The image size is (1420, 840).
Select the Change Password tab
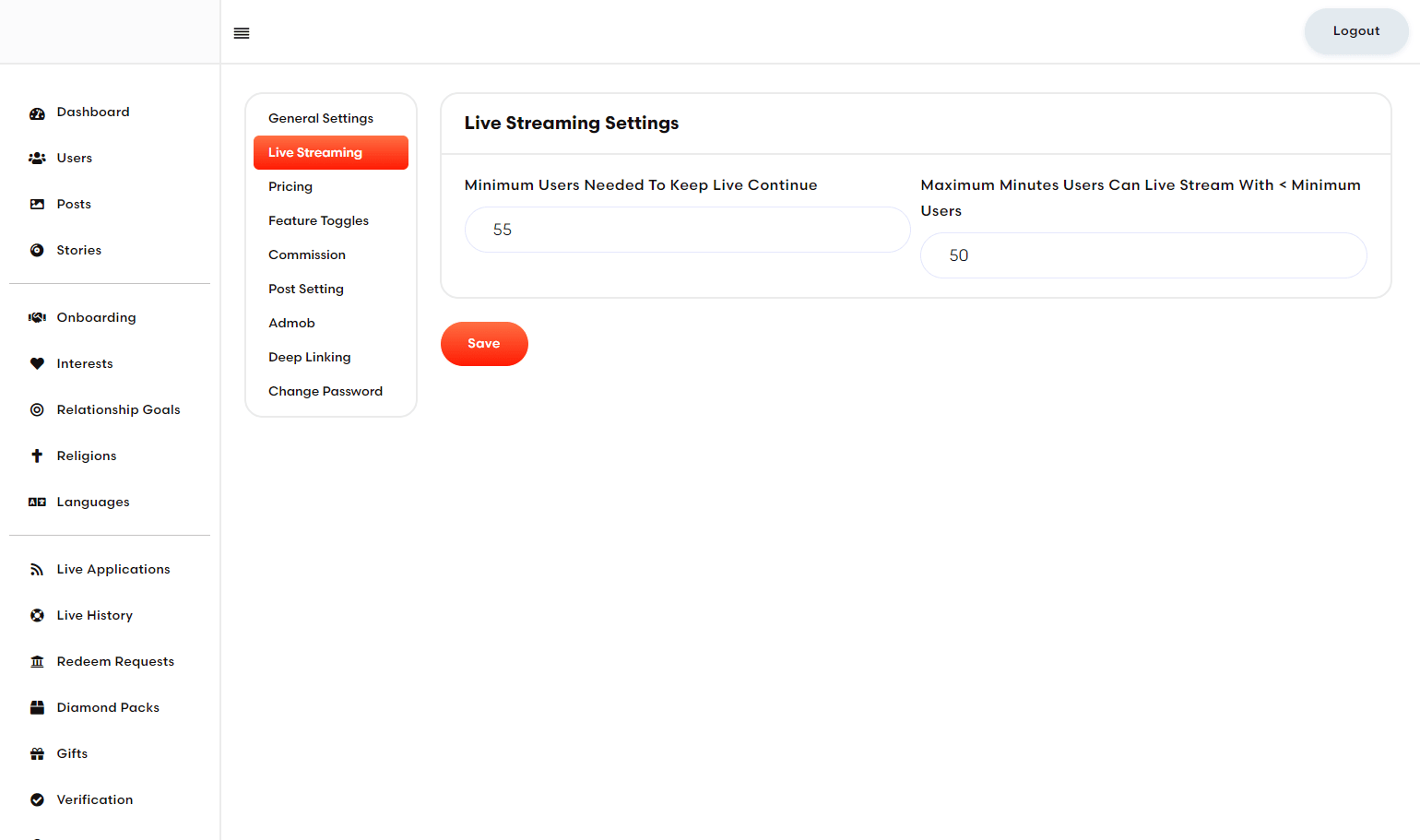pyautogui.click(x=331, y=392)
